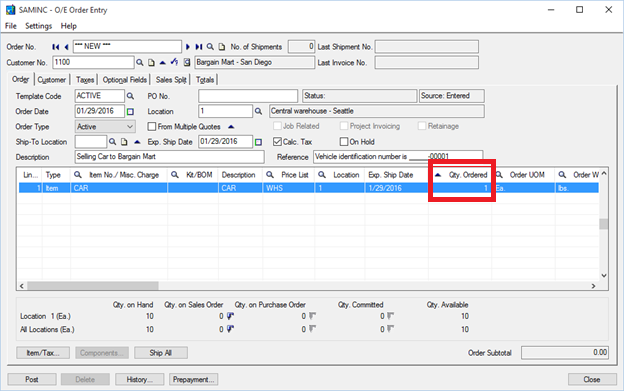
Task: Tick the Project Invoicing checkbox
Action: click(344, 126)
